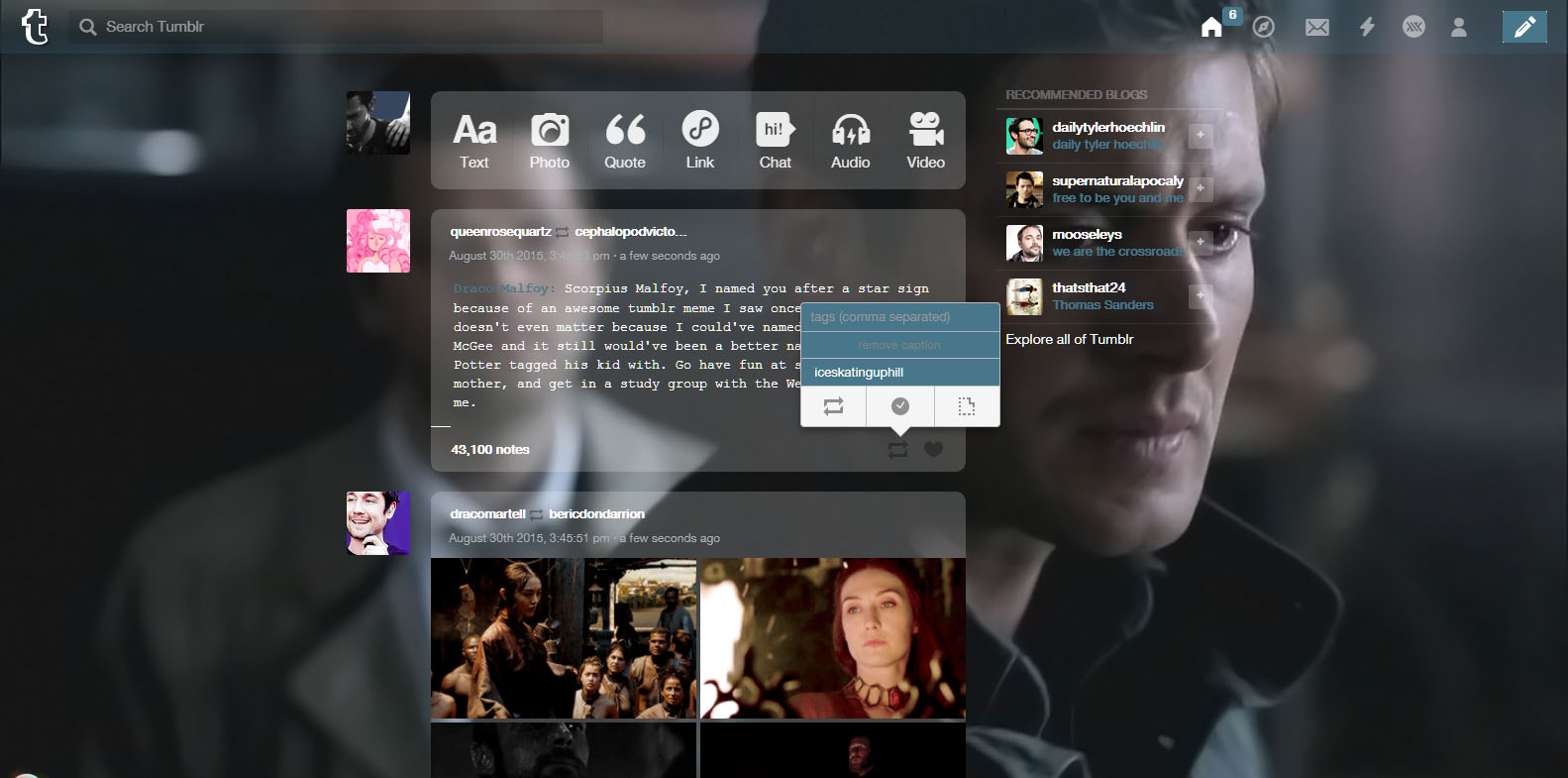
Task: Open the XKit icon in header
Action: click(1413, 27)
